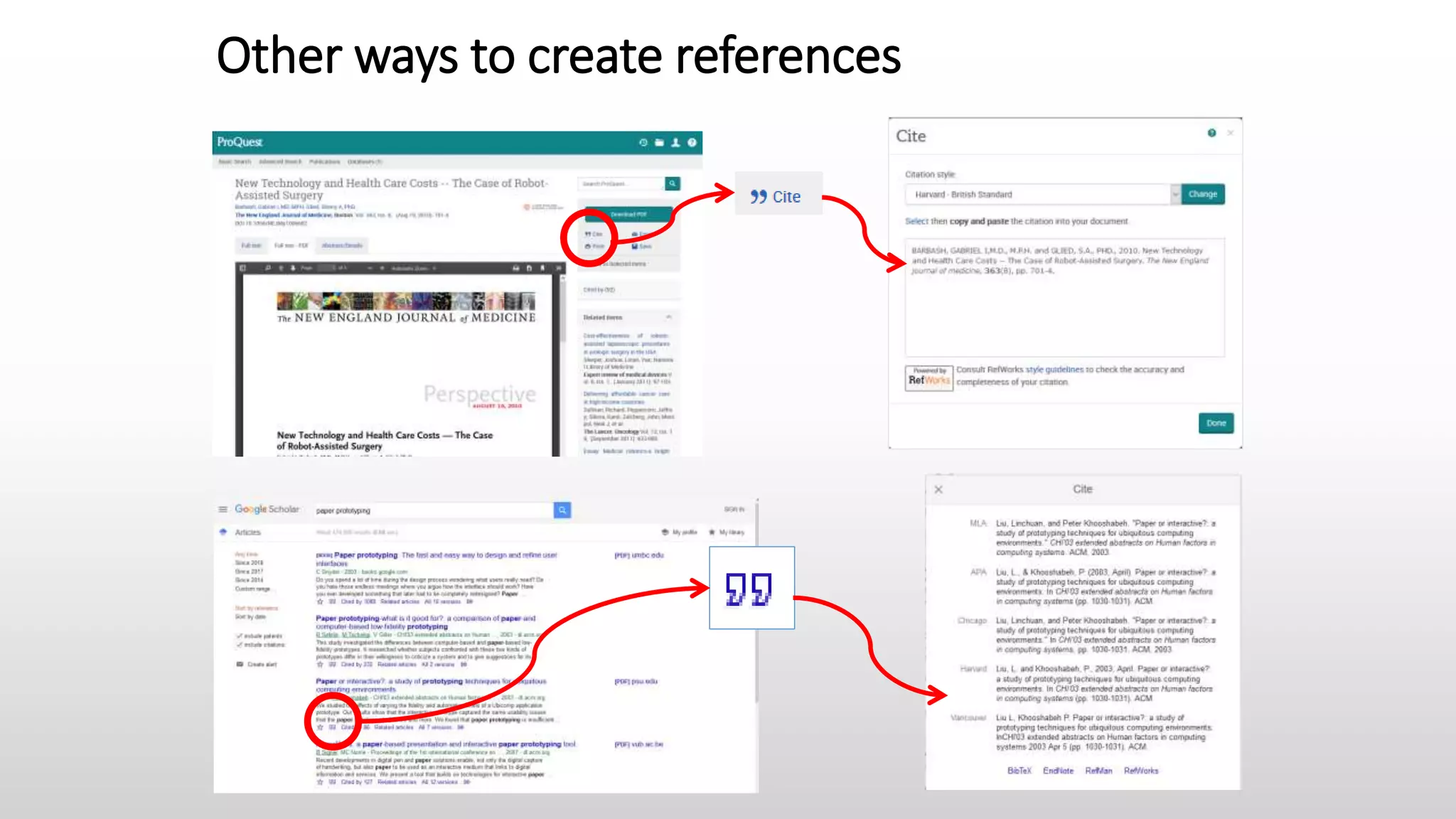This screenshot has height=819, width=1456.
Task: Click 'Sort by date' in Scholar sidebar
Action: click(x=250, y=616)
